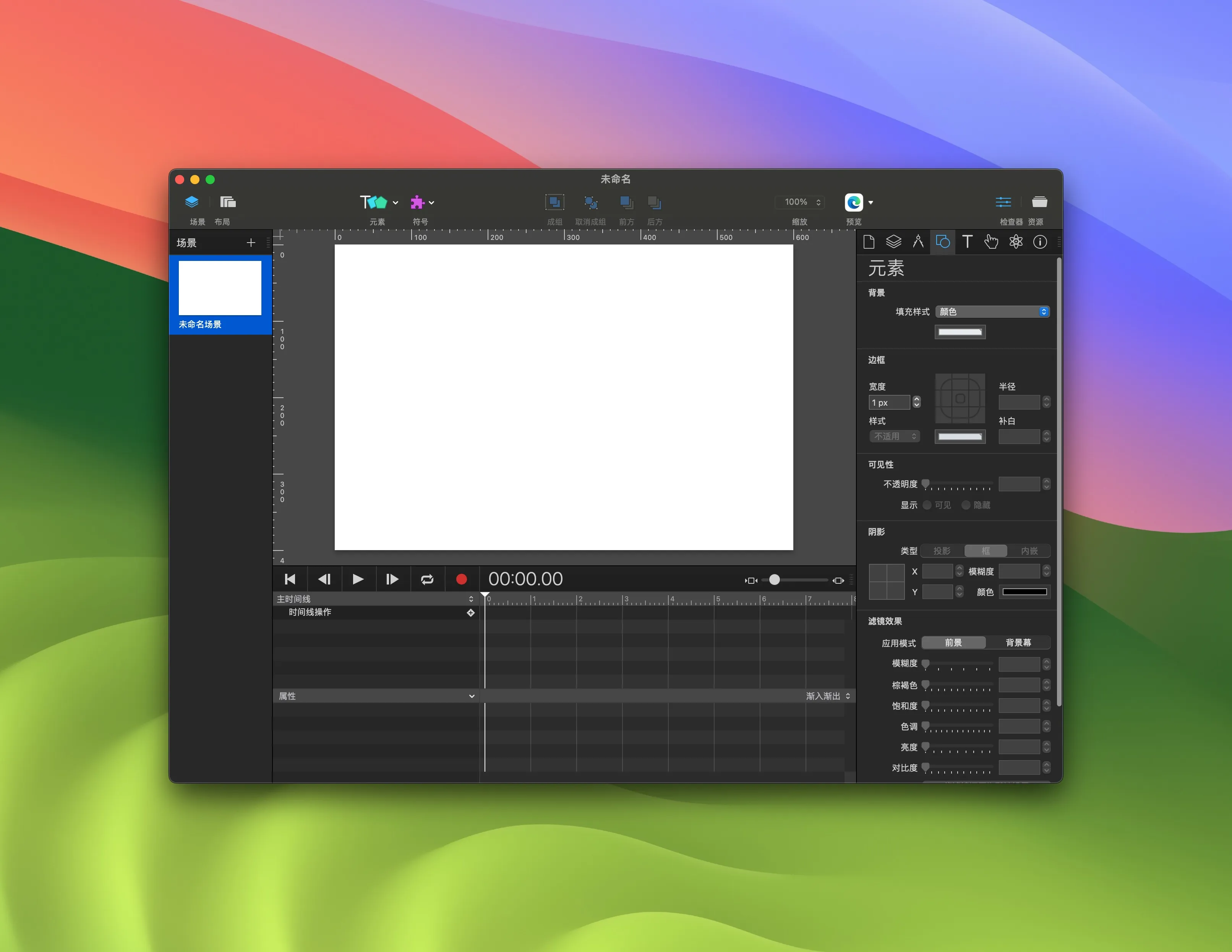
Task: Open the Physics inspector (atom icon)
Action: (1015, 242)
